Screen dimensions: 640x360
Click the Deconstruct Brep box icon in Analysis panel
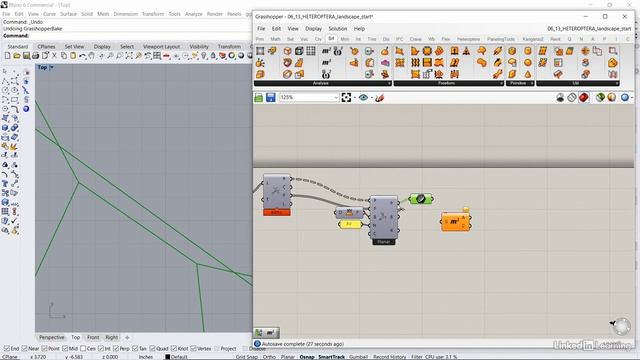[x=288, y=51]
